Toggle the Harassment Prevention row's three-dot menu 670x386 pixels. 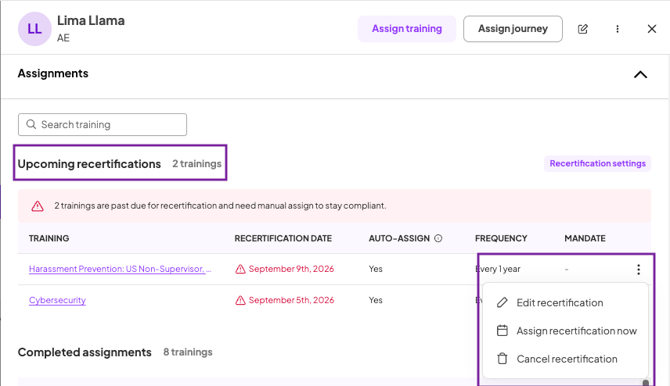click(638, 269)
